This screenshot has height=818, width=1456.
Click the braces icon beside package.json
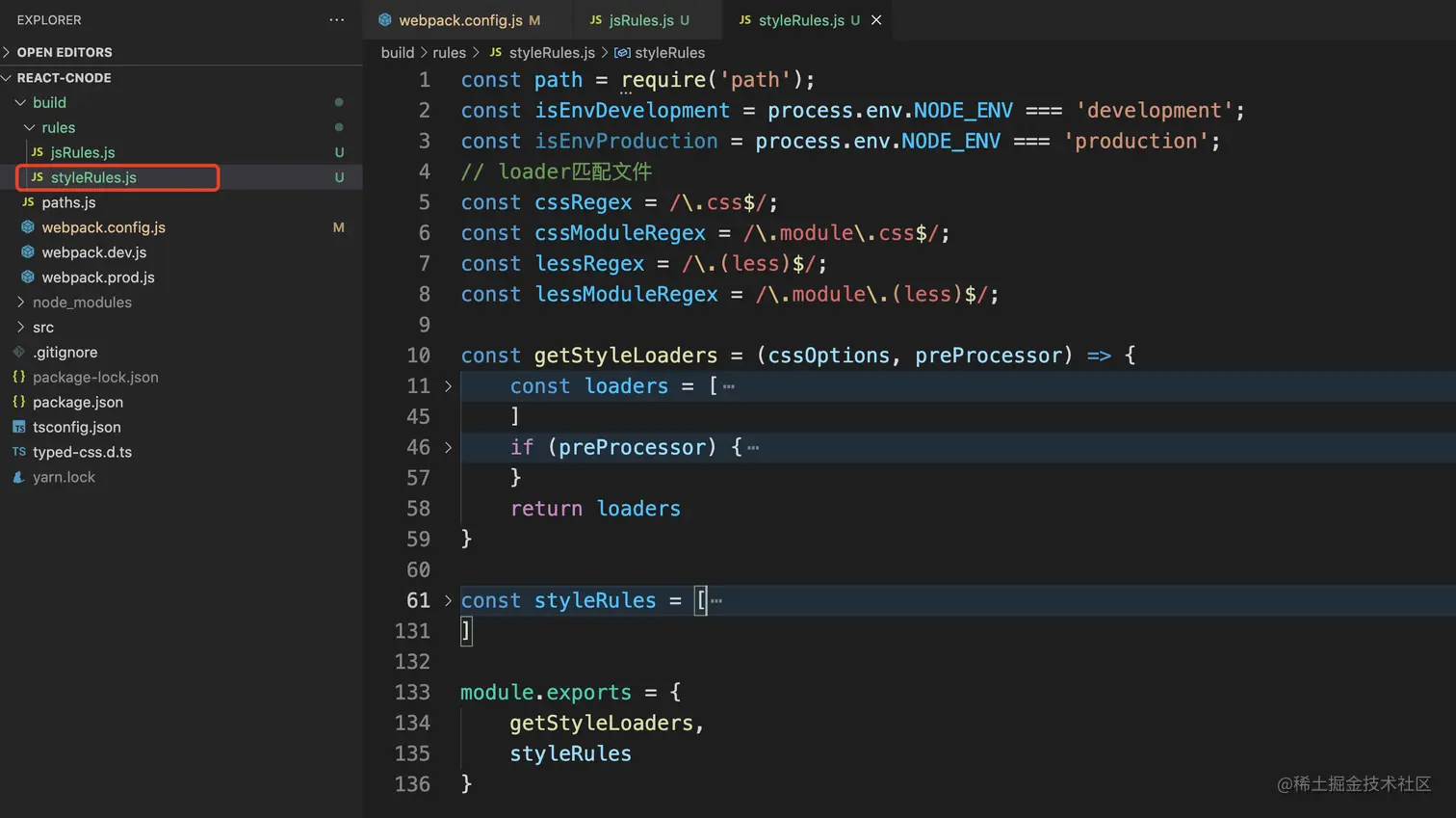pos(18,402)
